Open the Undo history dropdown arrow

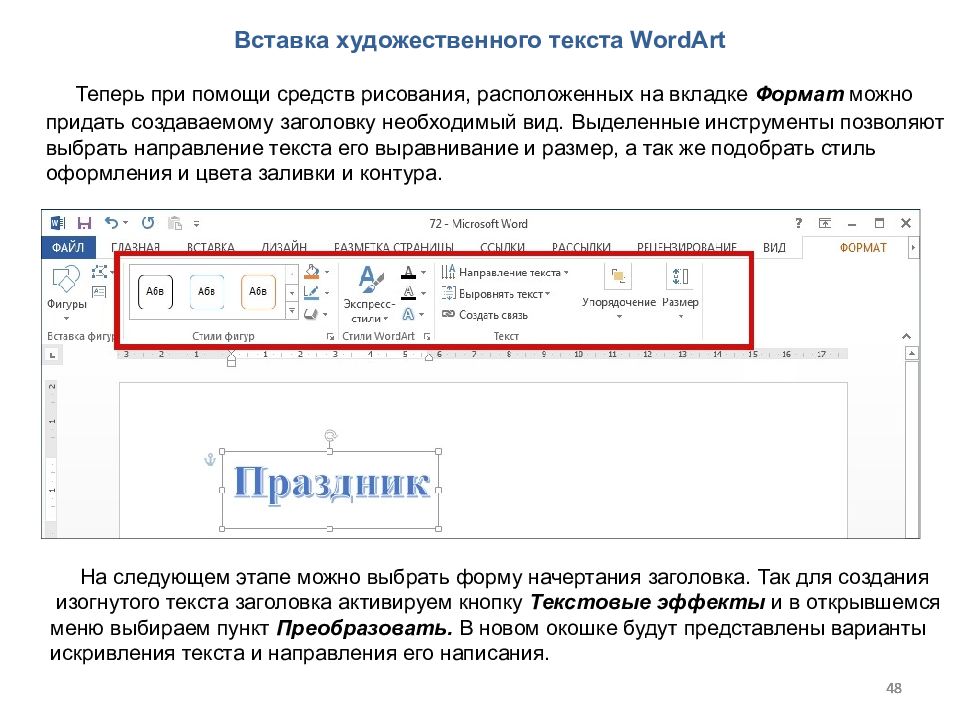click(126, 223)
